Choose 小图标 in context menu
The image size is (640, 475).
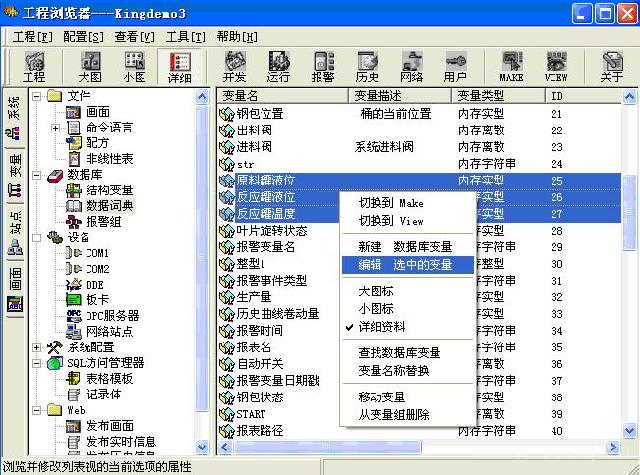407,309
